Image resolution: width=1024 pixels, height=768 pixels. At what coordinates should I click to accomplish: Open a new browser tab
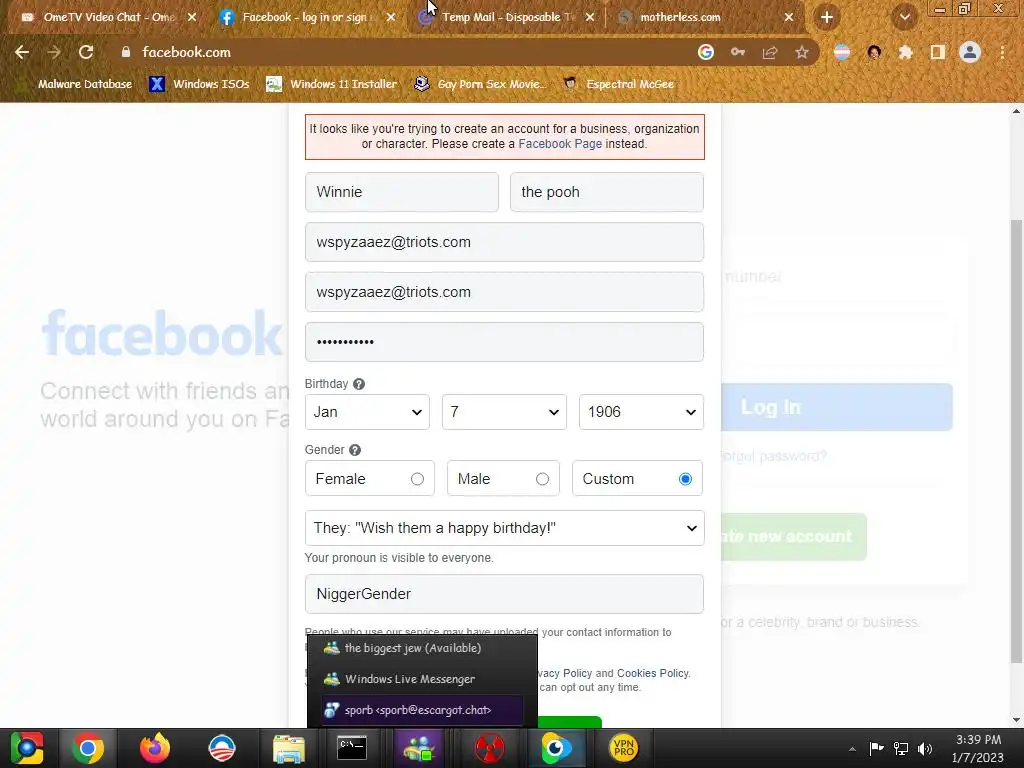point(827,17)
